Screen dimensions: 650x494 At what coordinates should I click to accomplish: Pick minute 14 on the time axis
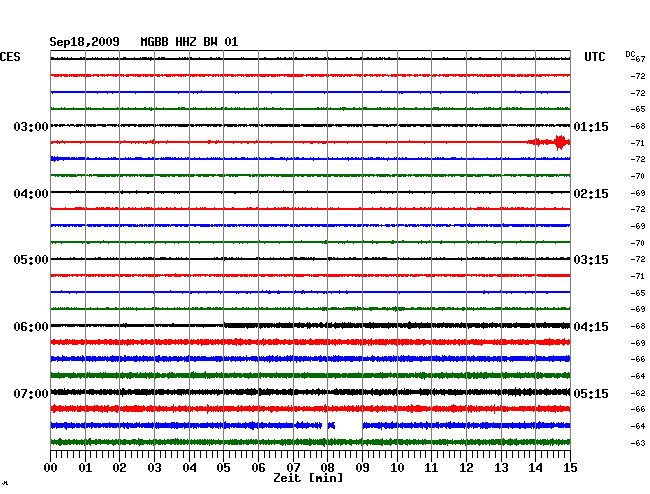[x=535, y=467]
